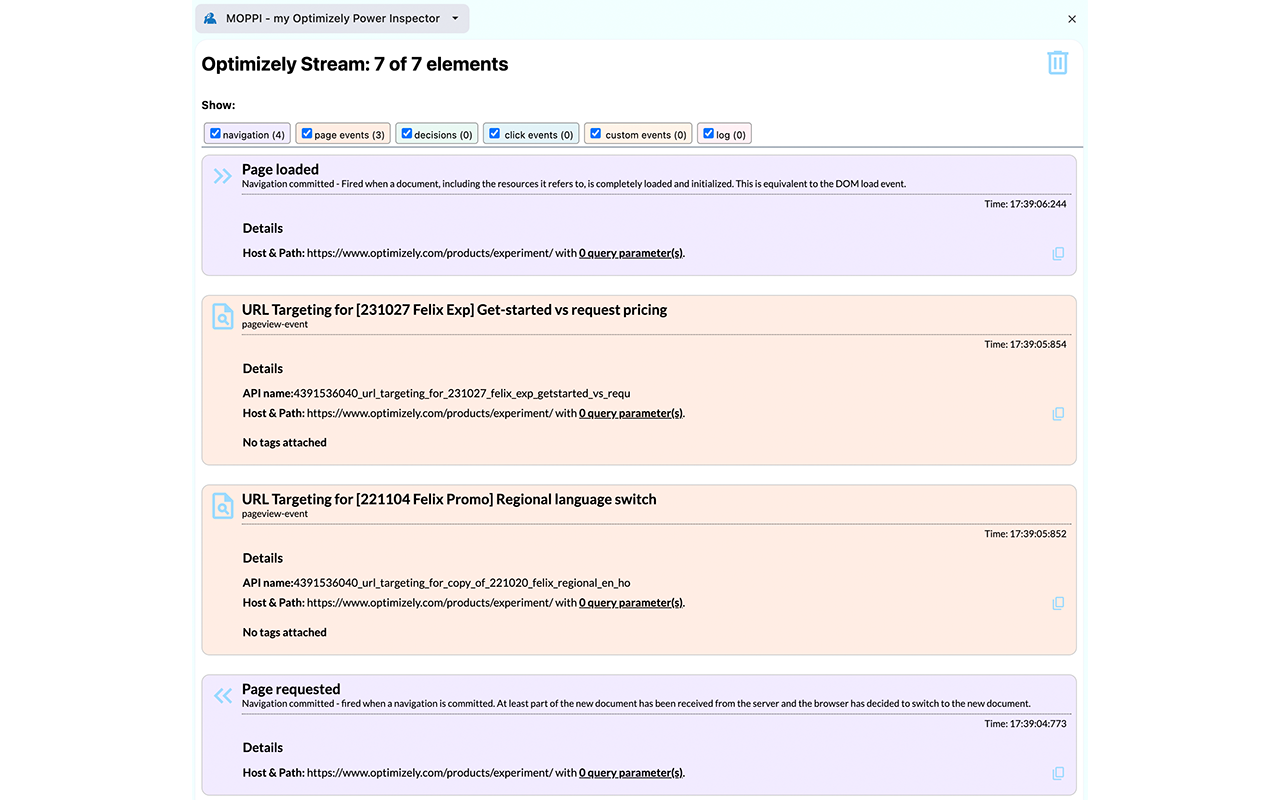Screen dimensions: 1280x800
Task: Copy details of Regional language switch event
Action: tap(1058, 604)
